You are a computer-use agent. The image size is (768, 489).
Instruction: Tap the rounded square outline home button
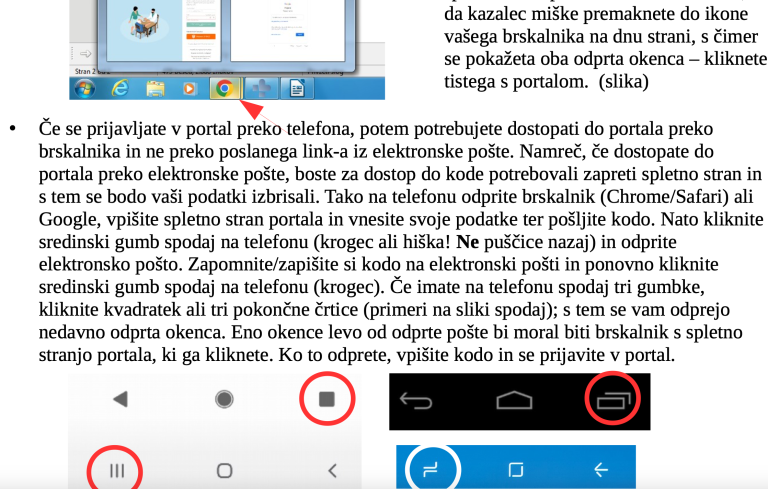coord(225,469)
